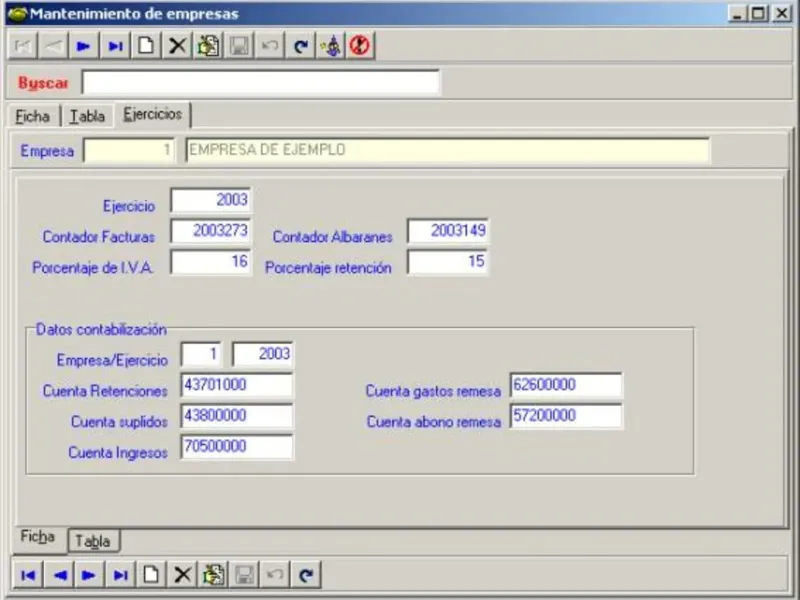This screenshot has height=600, width=800.
Task: Jump to last ejercicio in bottom toolbar
Action: click(120, 575)
